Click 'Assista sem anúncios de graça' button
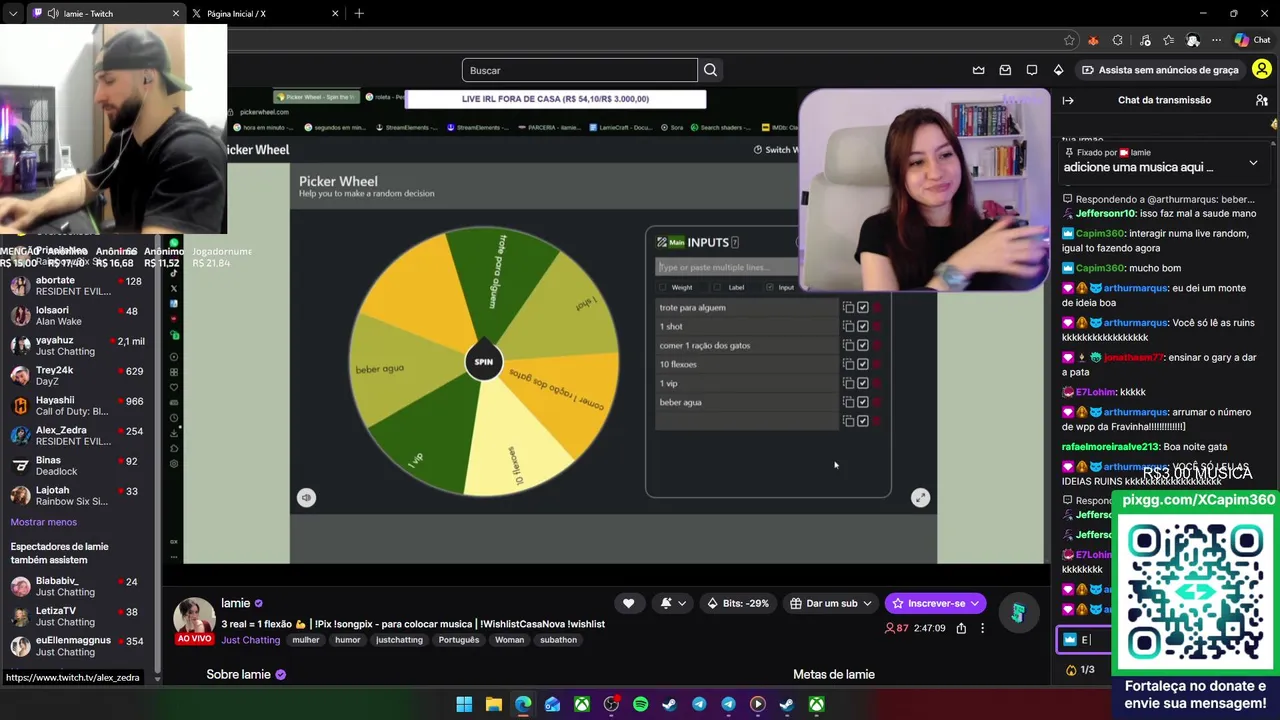The width and height of the screenshot is (1280, 720). (x=1160, y=70)
